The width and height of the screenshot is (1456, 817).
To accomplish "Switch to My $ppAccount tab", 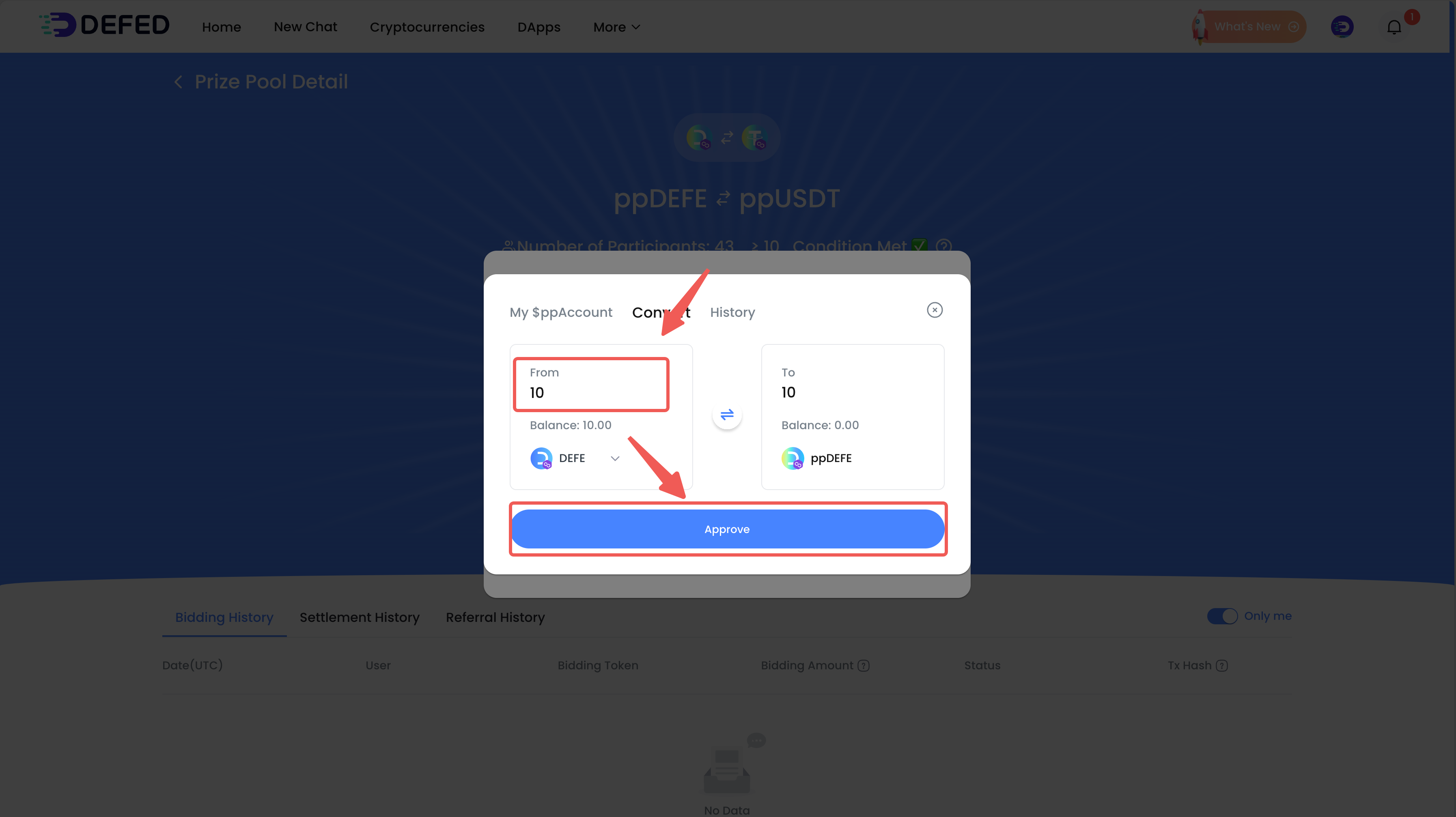I will tap(561, 312).
